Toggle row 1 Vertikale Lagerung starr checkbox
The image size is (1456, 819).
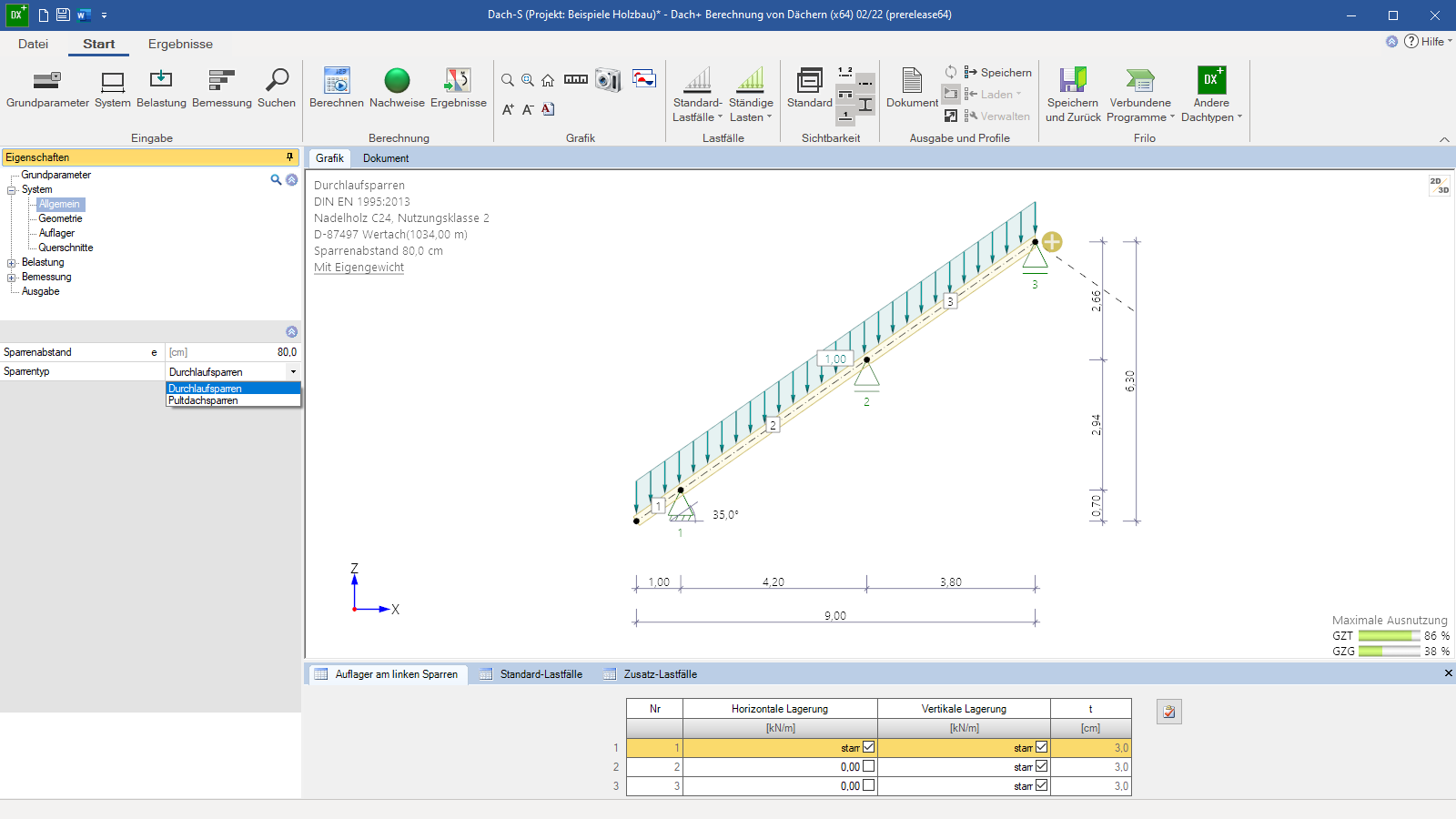tap(1041, 747)
